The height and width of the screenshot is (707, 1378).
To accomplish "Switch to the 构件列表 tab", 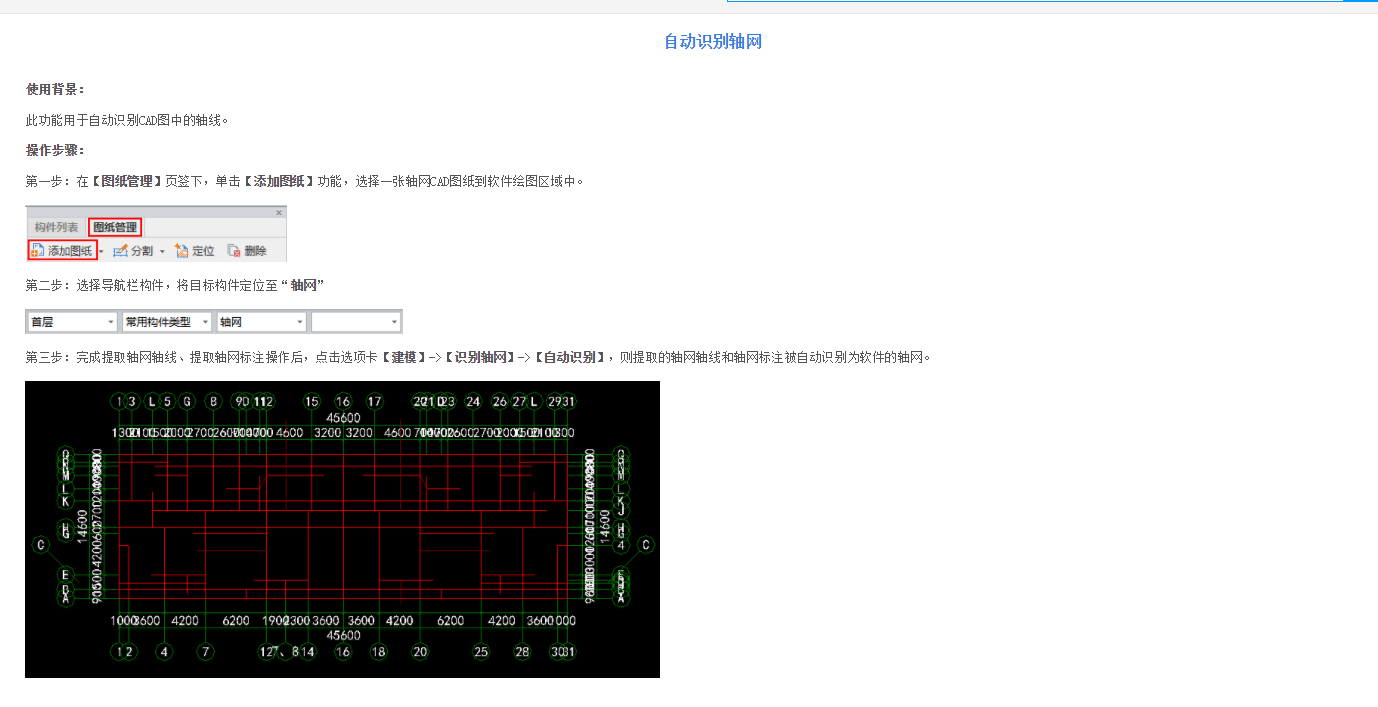I will (x=56, y=228).
